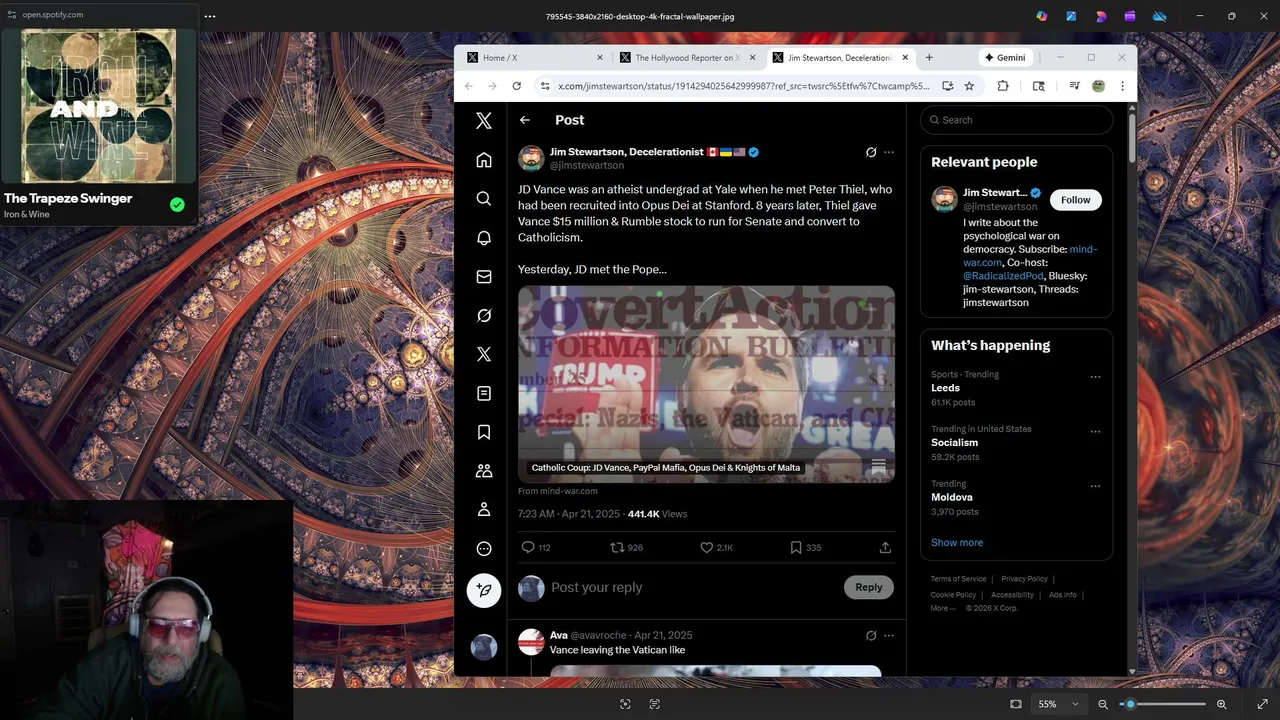
Task: Bookmark the post via 335 bookmark icon
Action: click(796, 547)
